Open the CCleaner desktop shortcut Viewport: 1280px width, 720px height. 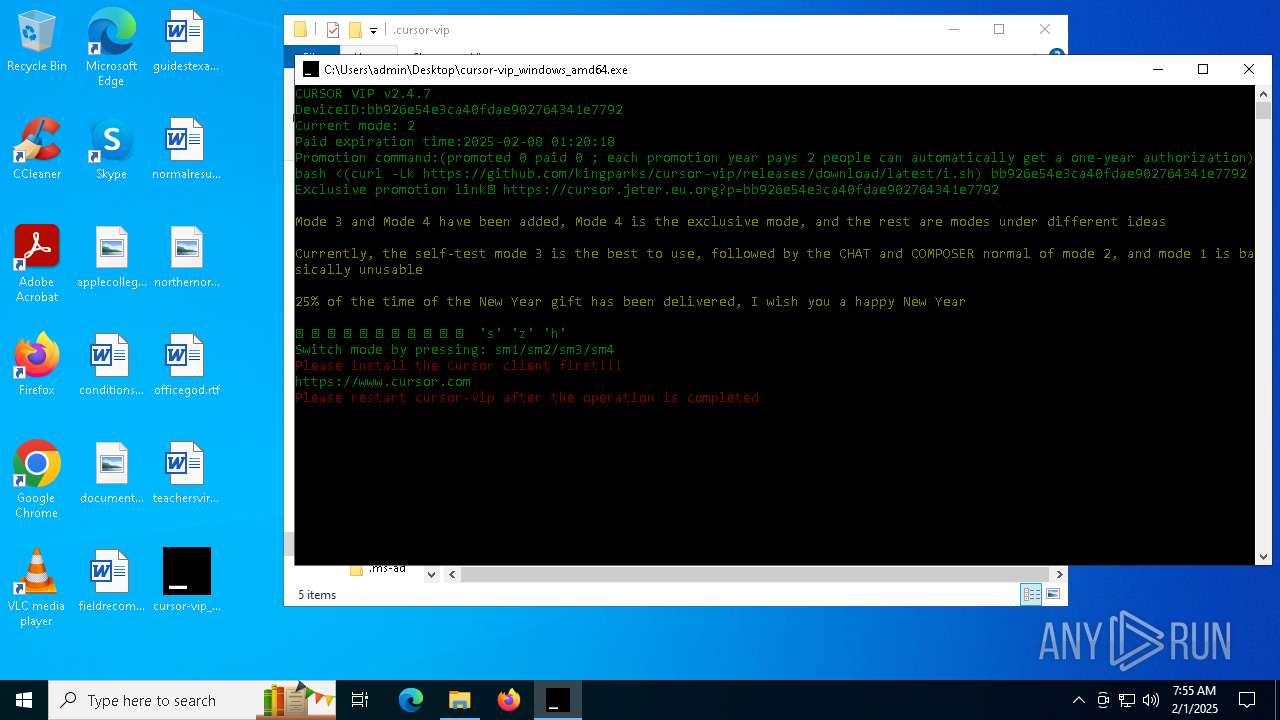pos(37,150)
